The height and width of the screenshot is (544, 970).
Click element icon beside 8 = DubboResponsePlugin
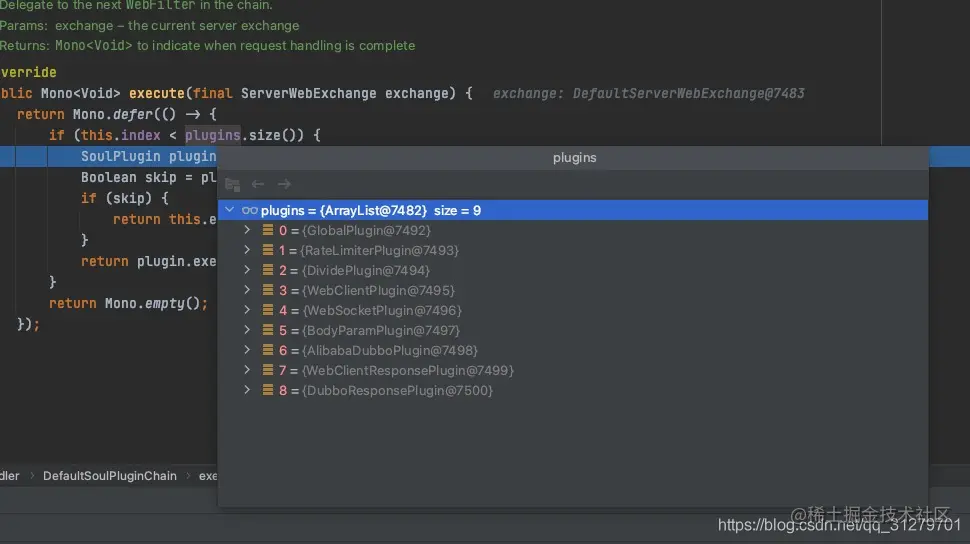click(268, 390)
